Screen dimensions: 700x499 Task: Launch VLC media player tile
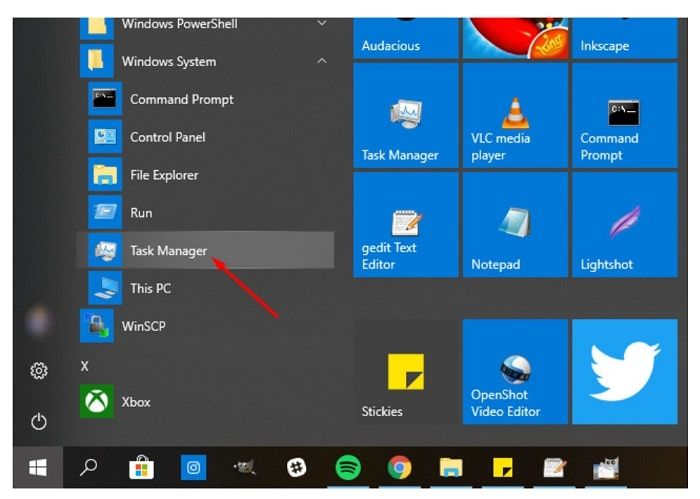pos(515,116)
